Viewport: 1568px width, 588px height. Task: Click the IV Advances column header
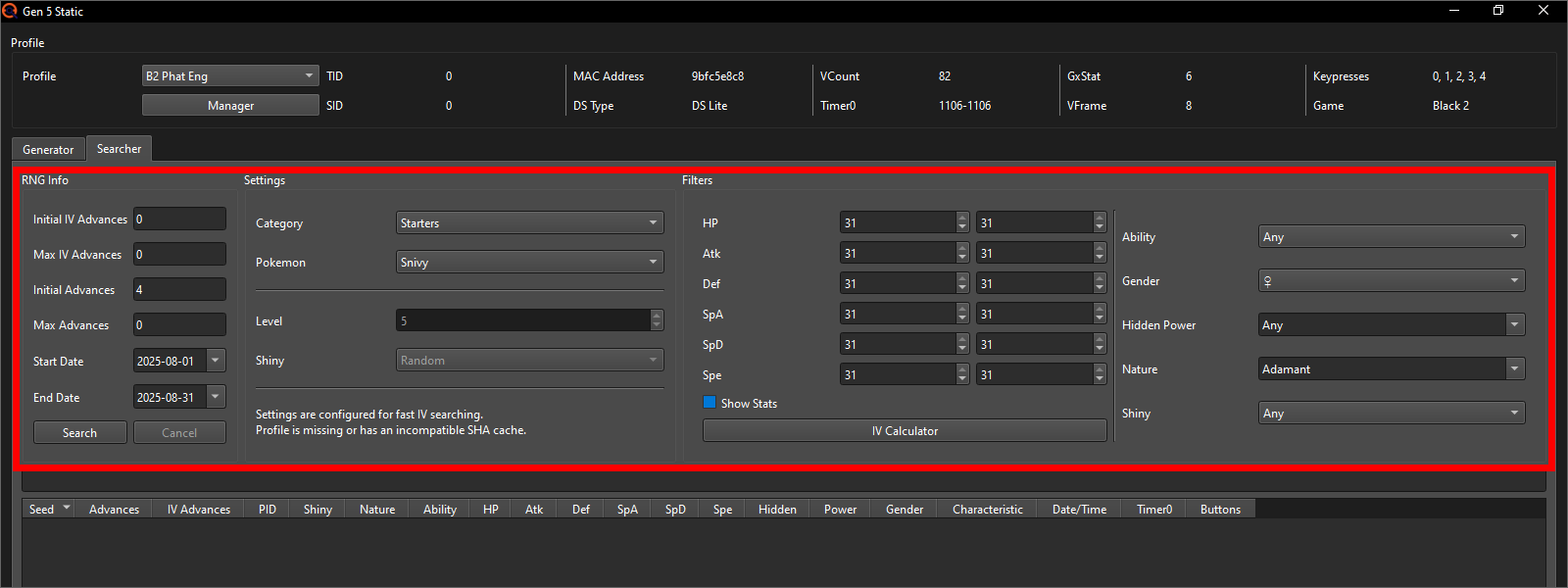pyautogui.click(x=198, y=509)
